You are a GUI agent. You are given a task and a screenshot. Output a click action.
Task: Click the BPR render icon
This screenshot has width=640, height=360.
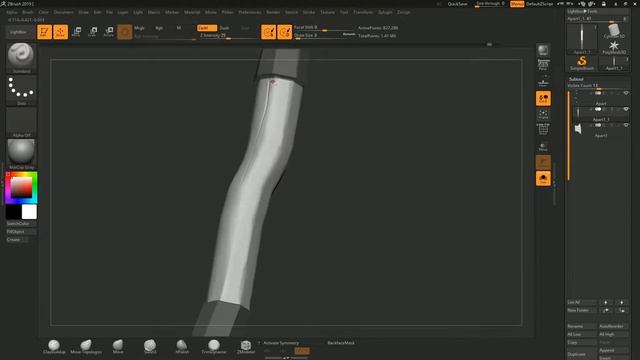pos(543,50)
